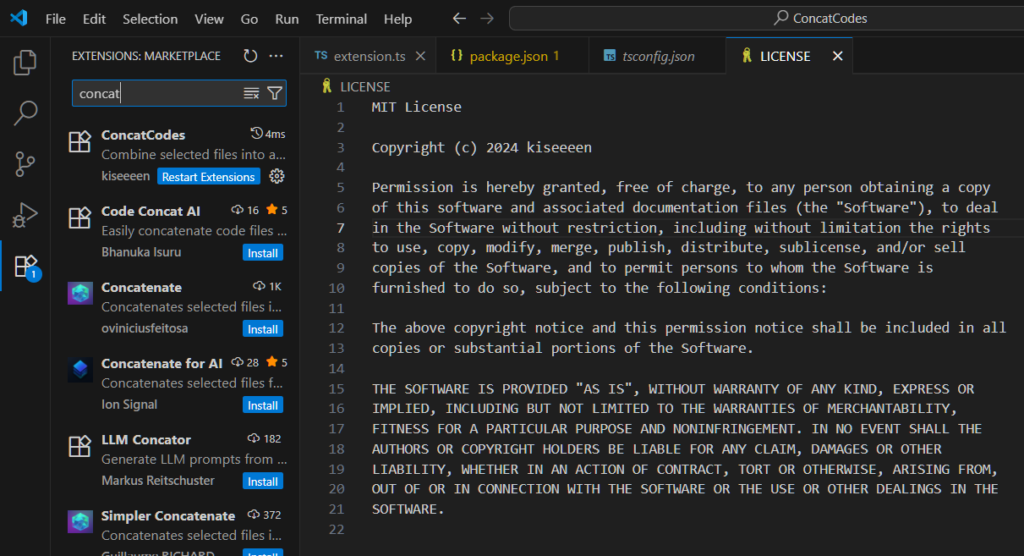Open the extension filter options
Screen dimensions: 1024x556
[275, 93]
